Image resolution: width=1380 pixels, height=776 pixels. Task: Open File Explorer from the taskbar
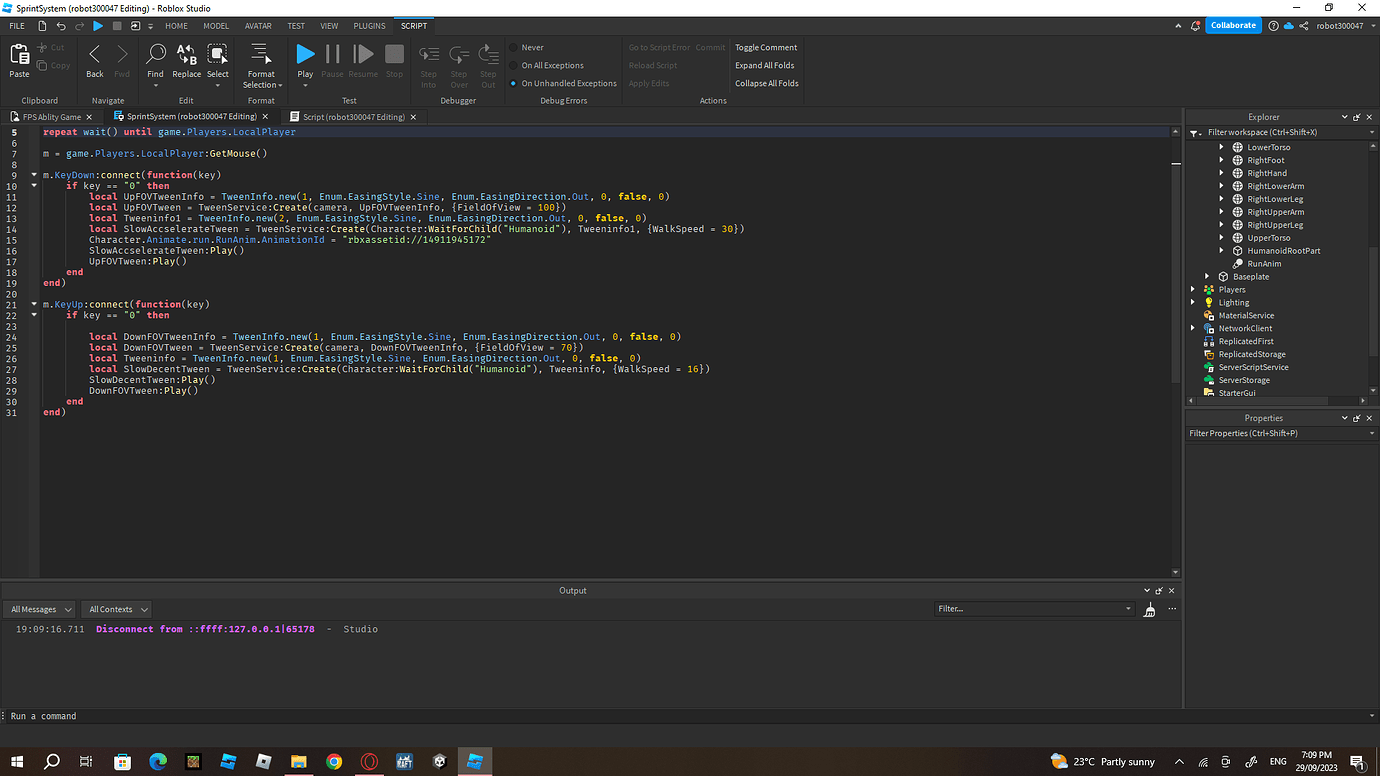[298, 762]
